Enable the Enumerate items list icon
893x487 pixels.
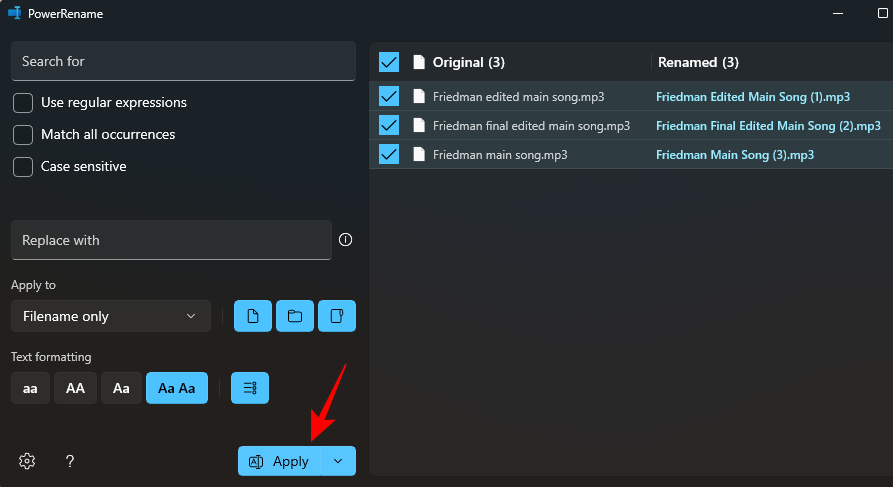point(250,388)
